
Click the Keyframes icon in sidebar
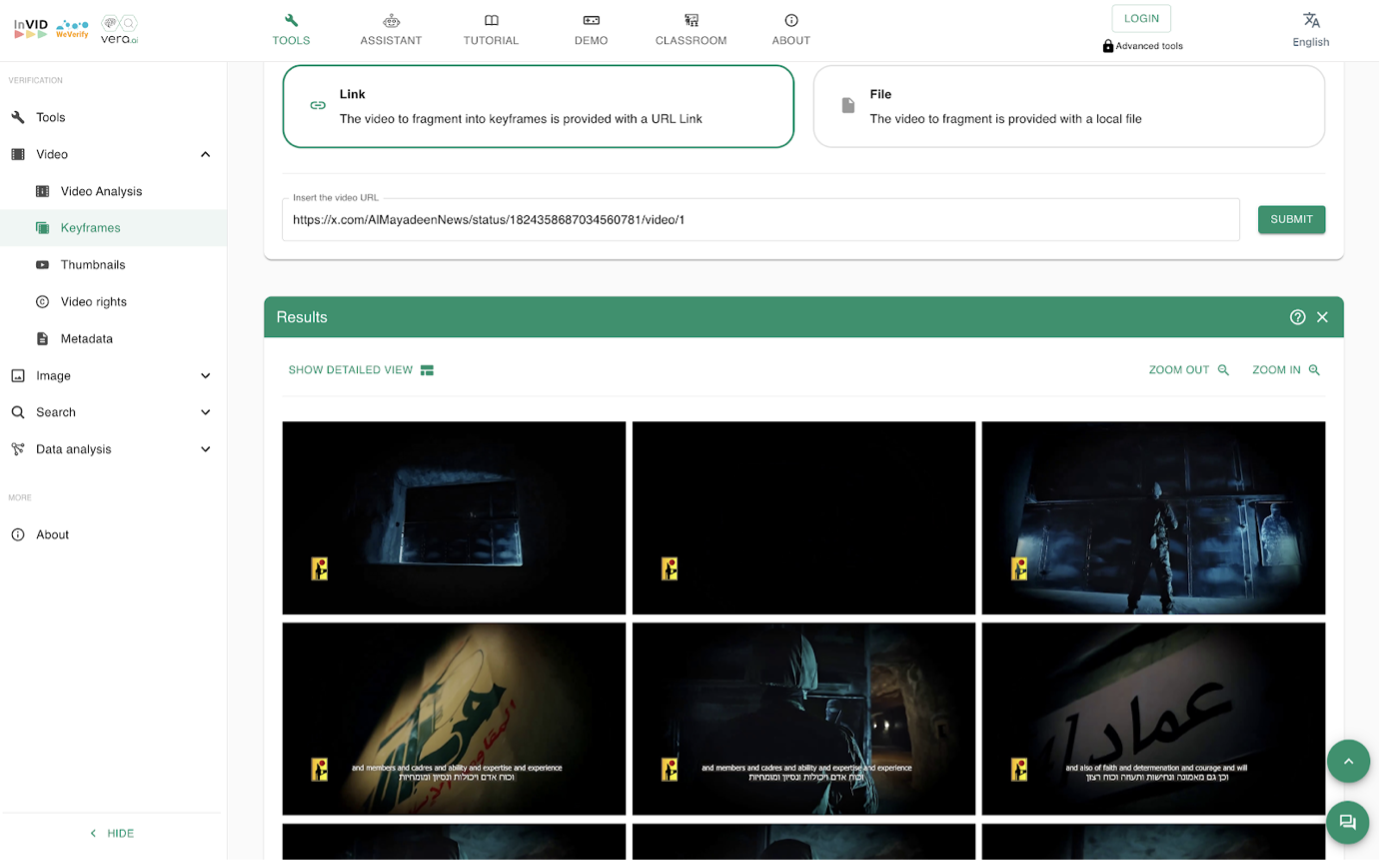point(42,228)
